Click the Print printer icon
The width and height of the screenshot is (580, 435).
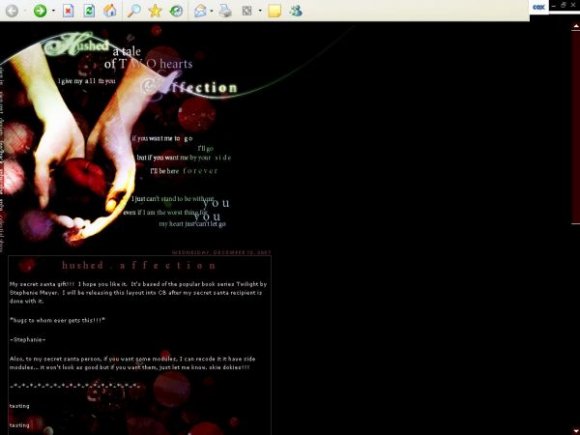click(225, 11)
